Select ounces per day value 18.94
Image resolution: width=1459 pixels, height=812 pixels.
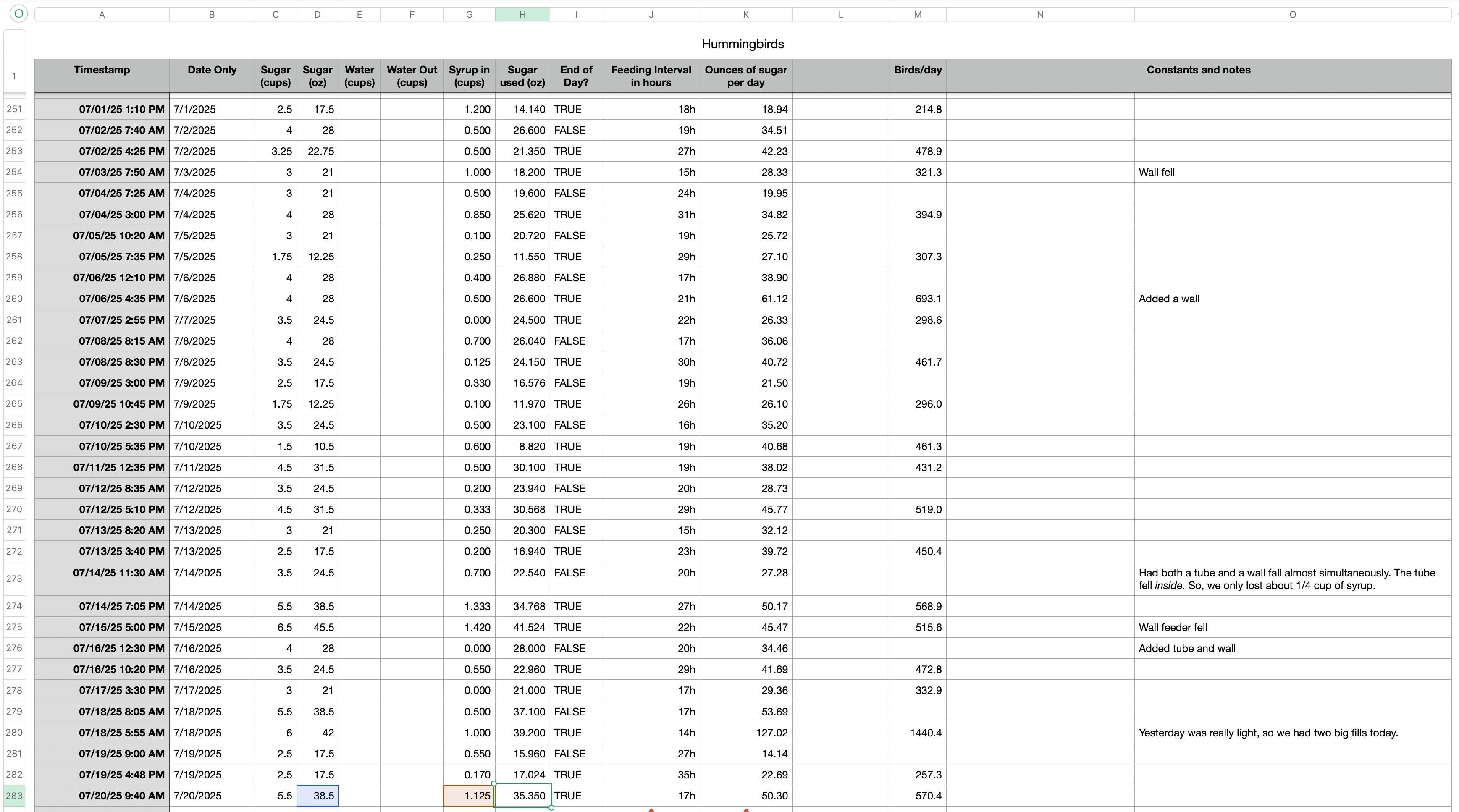[x=746, y=109]
